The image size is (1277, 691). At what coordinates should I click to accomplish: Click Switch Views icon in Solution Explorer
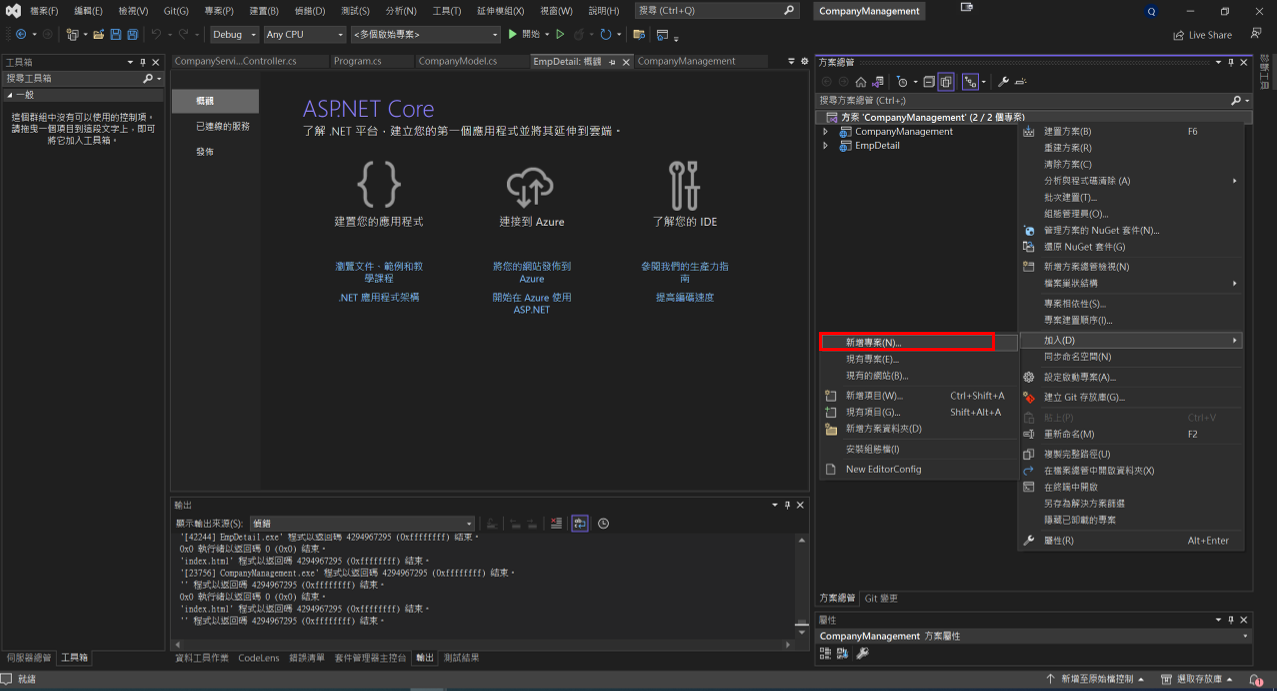pyautogui.click(x=878, y=82)
